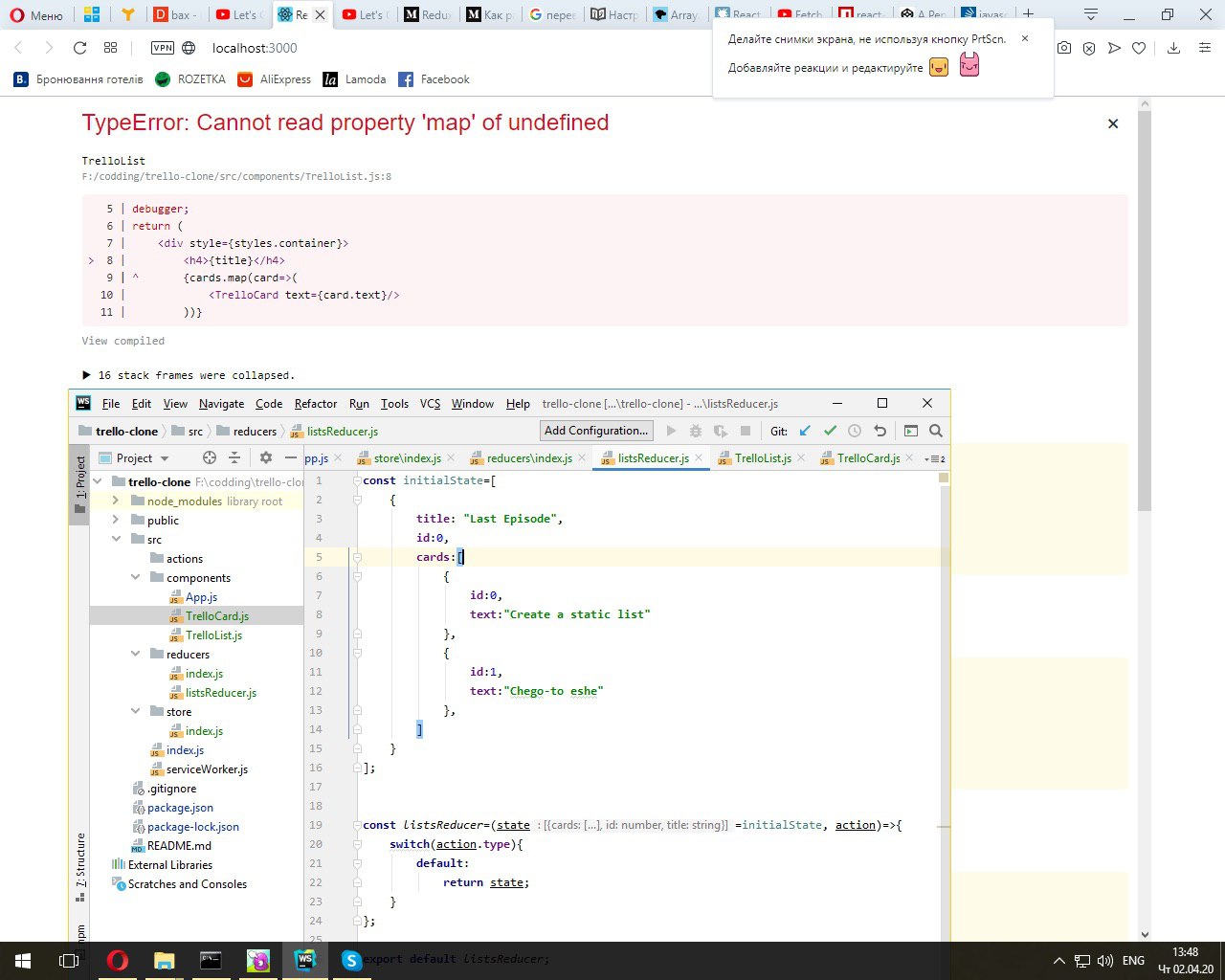Image resolution: width=1225 pixels, height=980 pixels.
Task: Open the Search Everywhere magnifier icon
Action: 936,431
